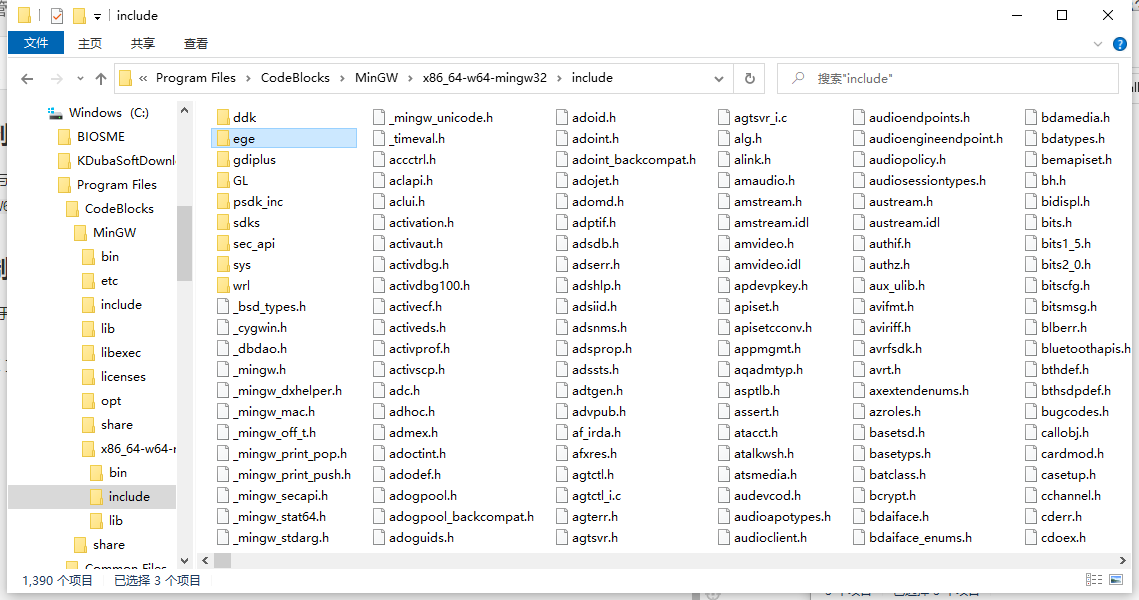This screenshot has width=1139, height=600.
Task: Click the tree pane scroll down arrow
Action: 185,561
